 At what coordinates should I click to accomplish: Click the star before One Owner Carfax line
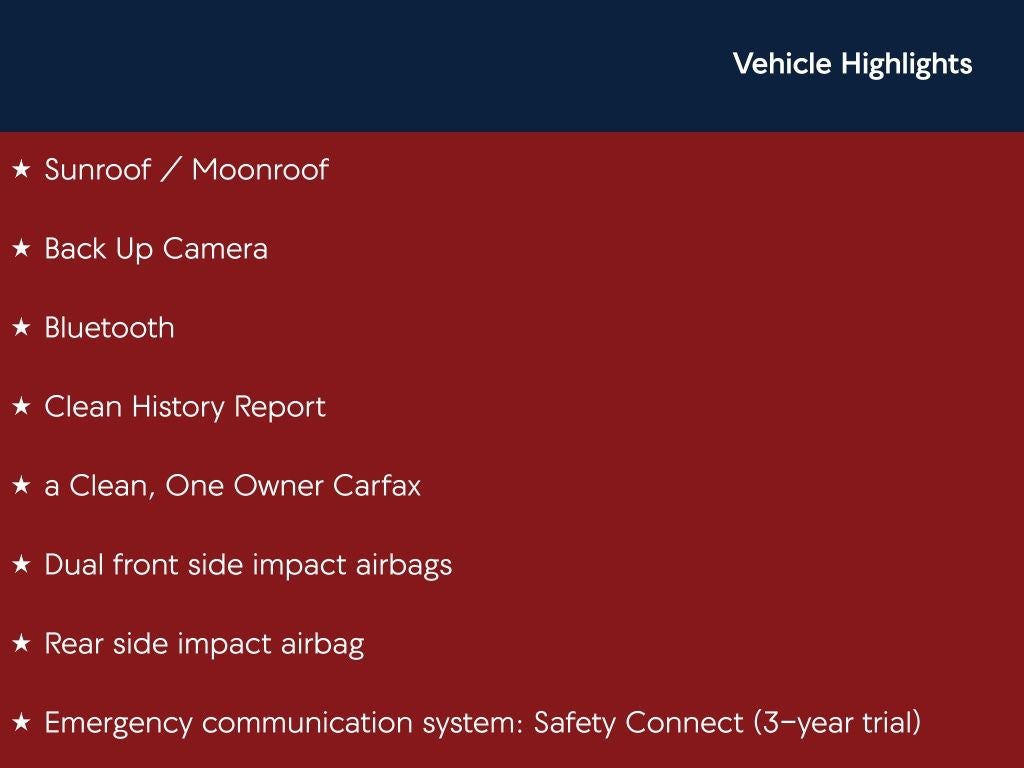click(x=21, y=486)
